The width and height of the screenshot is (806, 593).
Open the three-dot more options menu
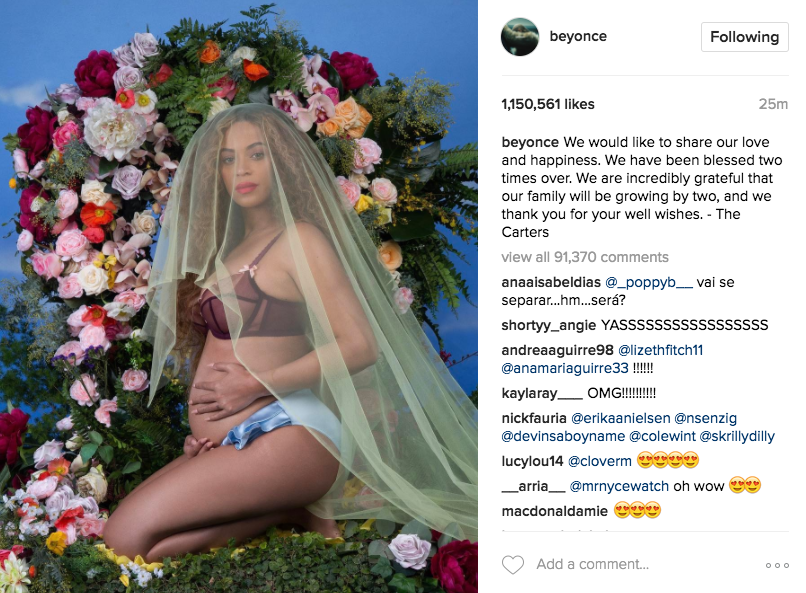(777, 565)
